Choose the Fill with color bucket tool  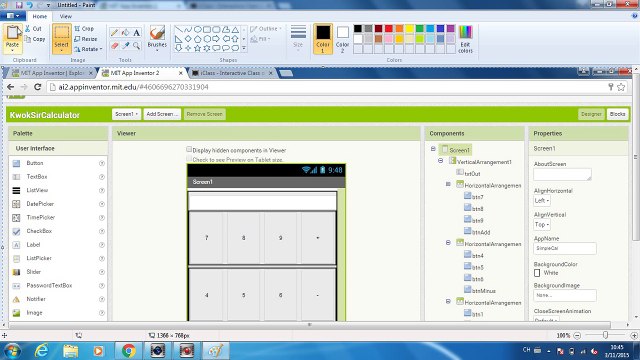pyautogui.click(x=126, y=33)
